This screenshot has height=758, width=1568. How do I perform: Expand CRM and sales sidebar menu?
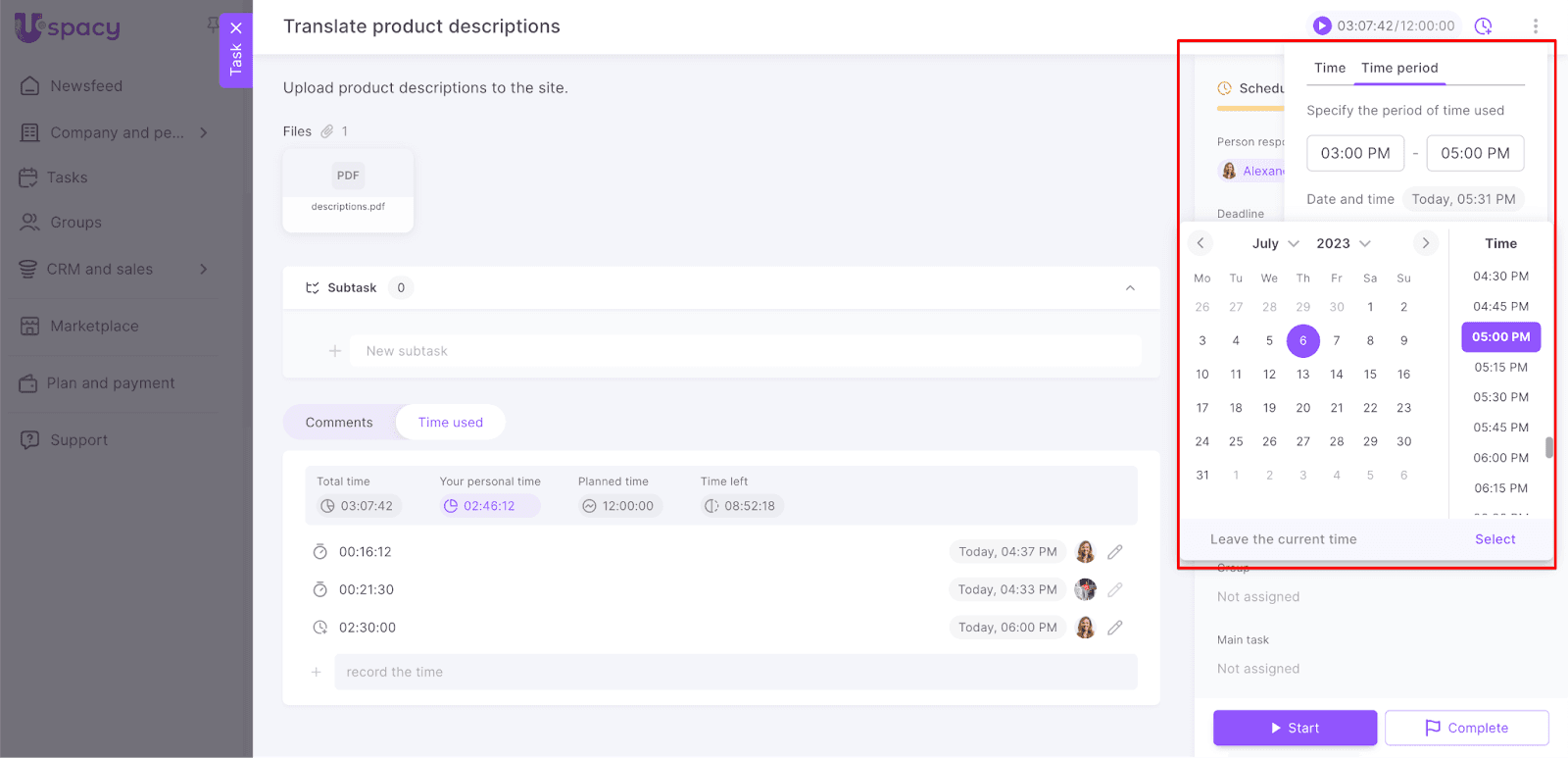[x=204, y=269]
